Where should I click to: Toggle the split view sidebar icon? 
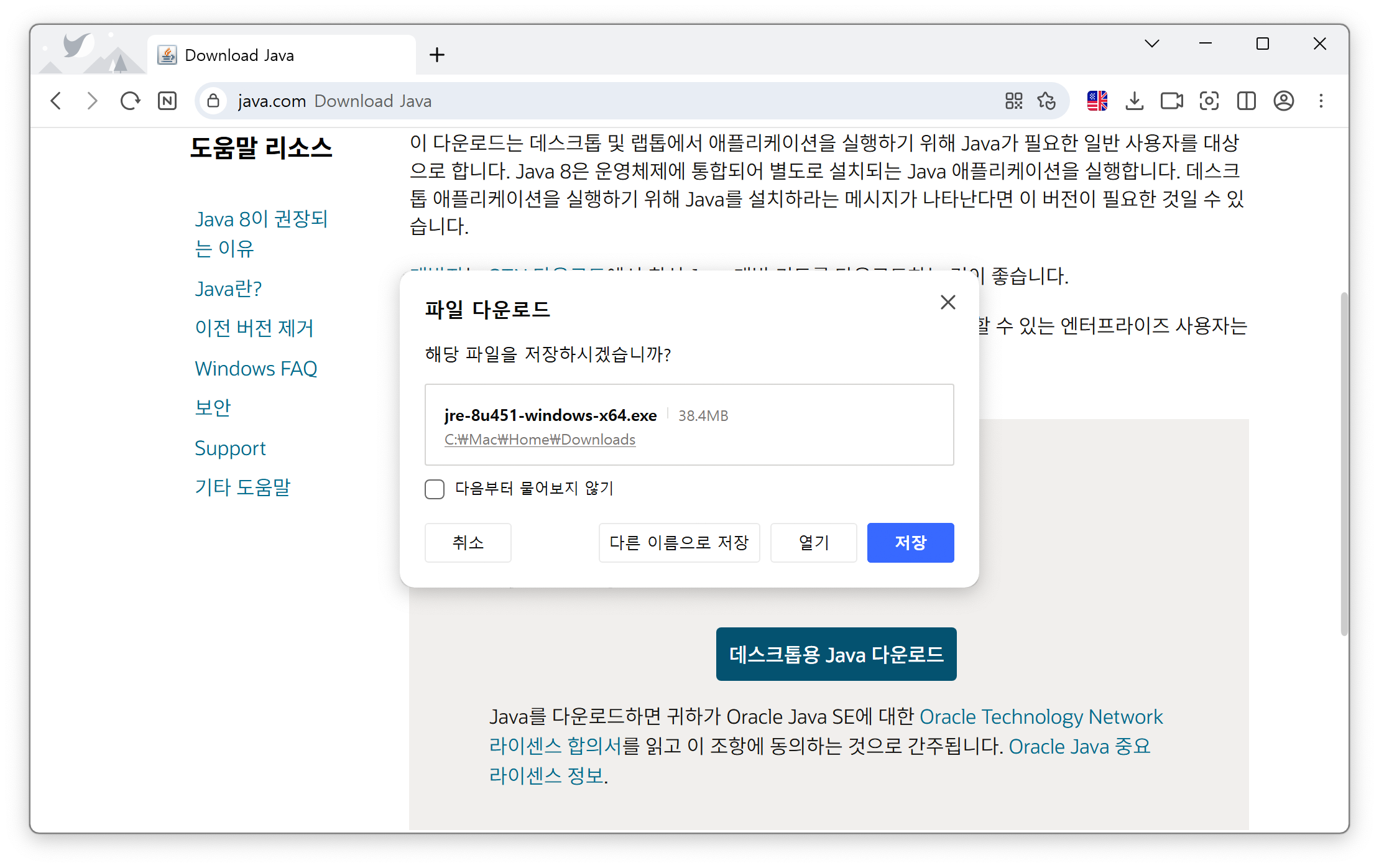(1247, 101)
